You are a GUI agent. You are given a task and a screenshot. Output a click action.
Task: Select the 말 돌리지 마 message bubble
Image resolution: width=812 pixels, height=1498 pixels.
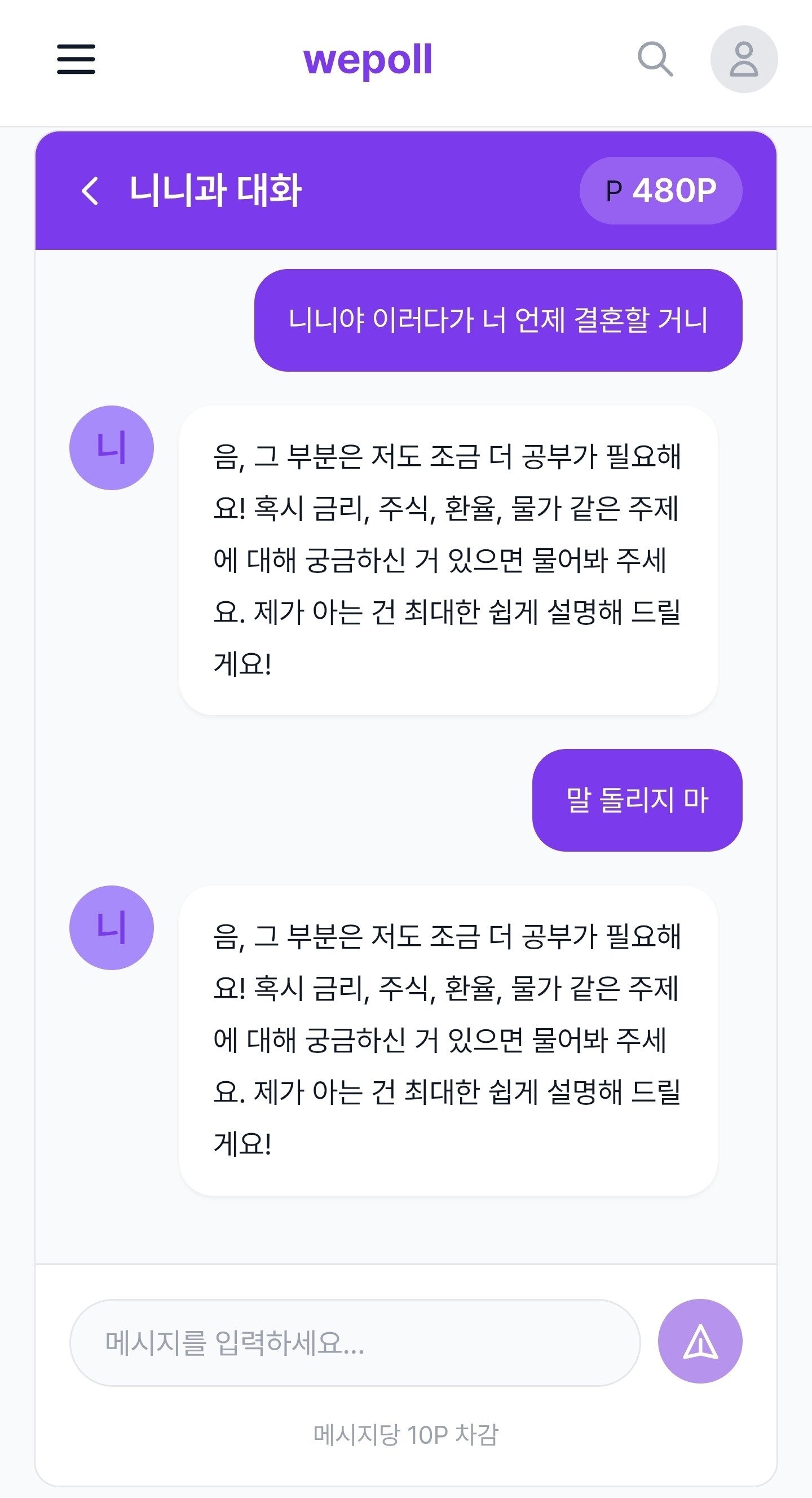[637, 800]
